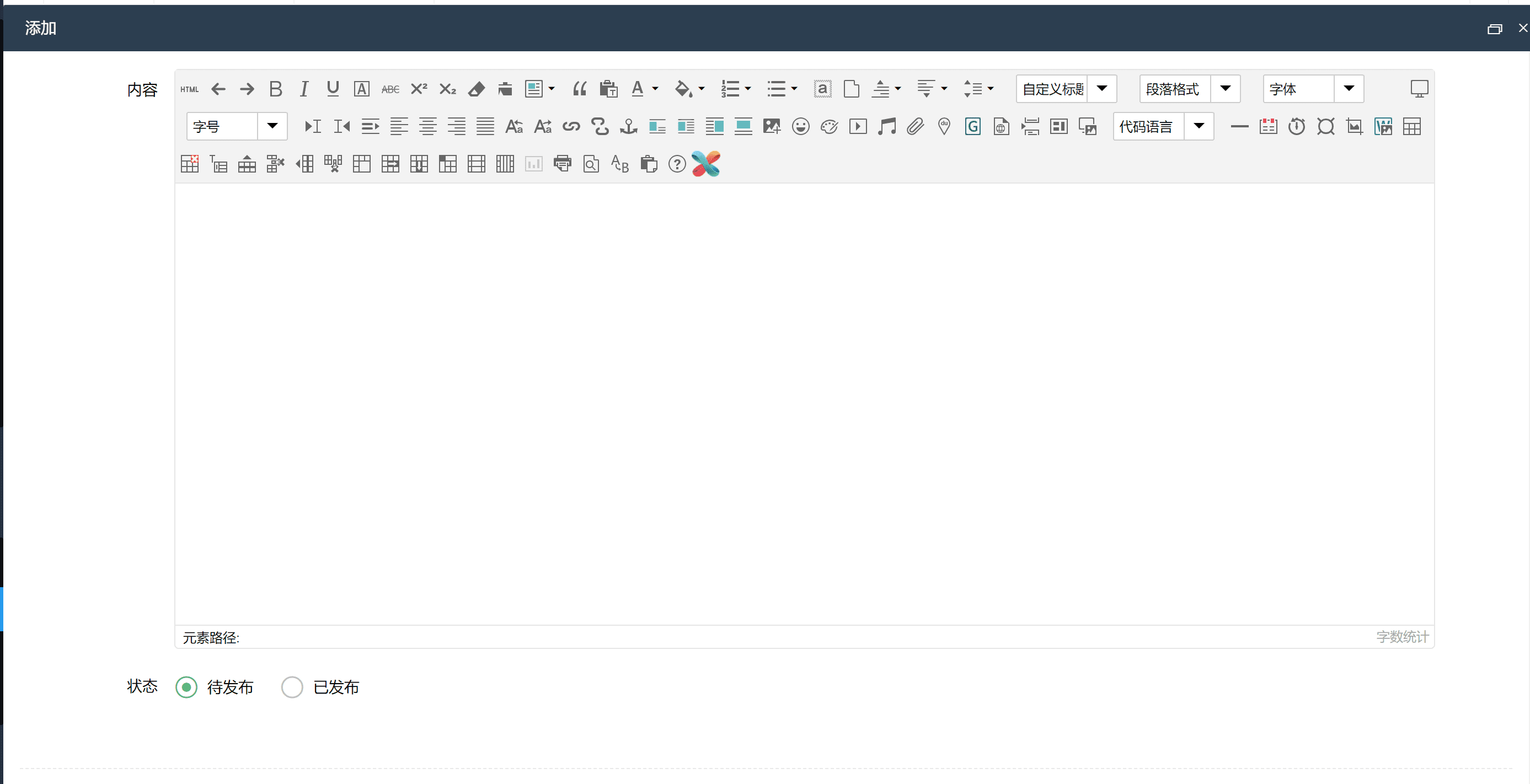Screen dimensions: 1530x784
Task: Attach a file using the paperclip icon
Action: (914, 126)
